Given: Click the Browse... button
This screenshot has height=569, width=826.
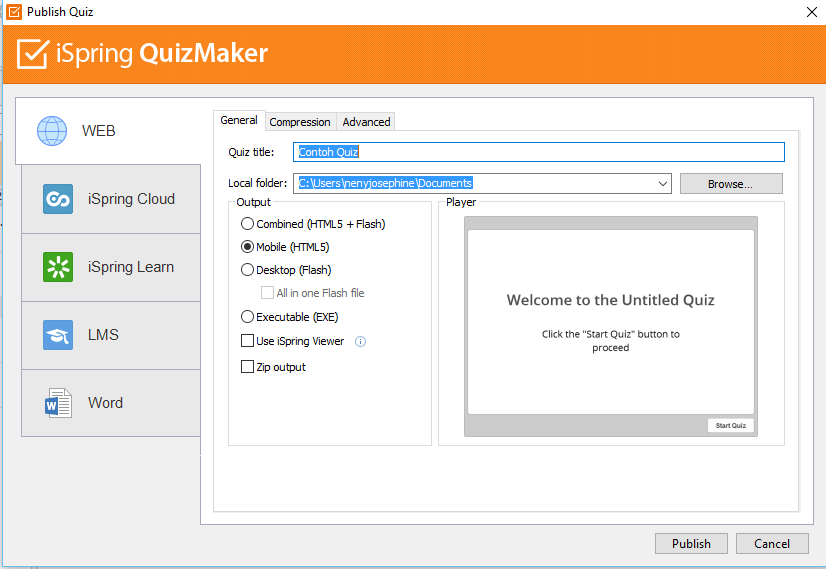Looking at the screenshot, I should [731, 184].
